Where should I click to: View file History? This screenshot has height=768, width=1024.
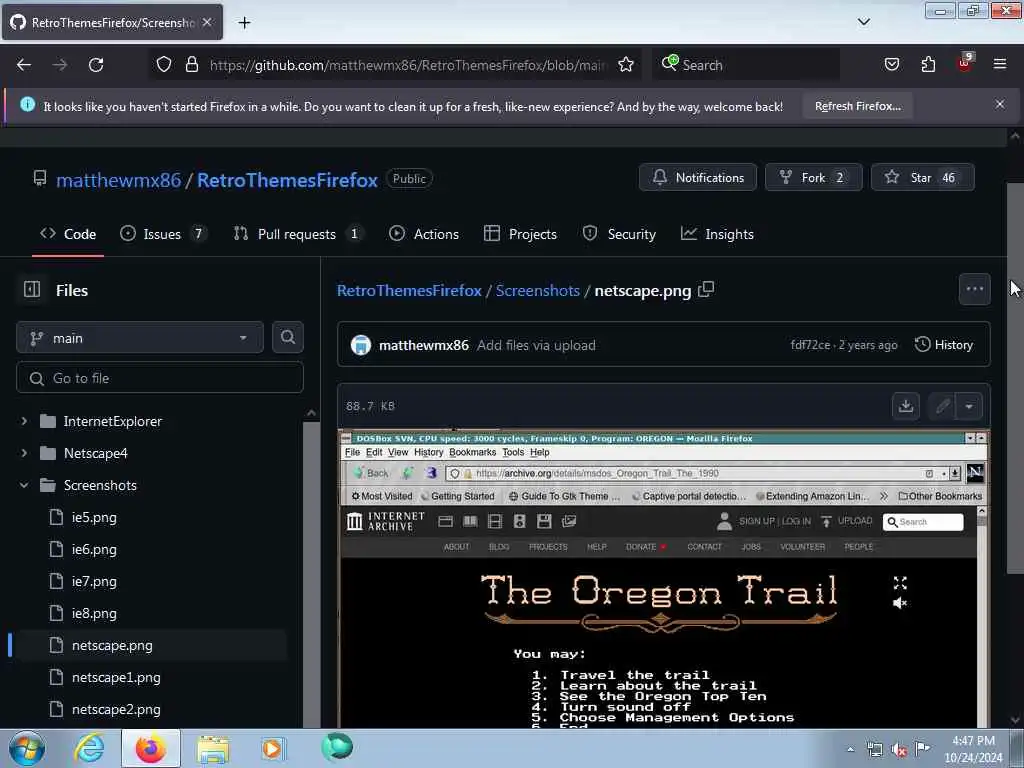(944, 344)
